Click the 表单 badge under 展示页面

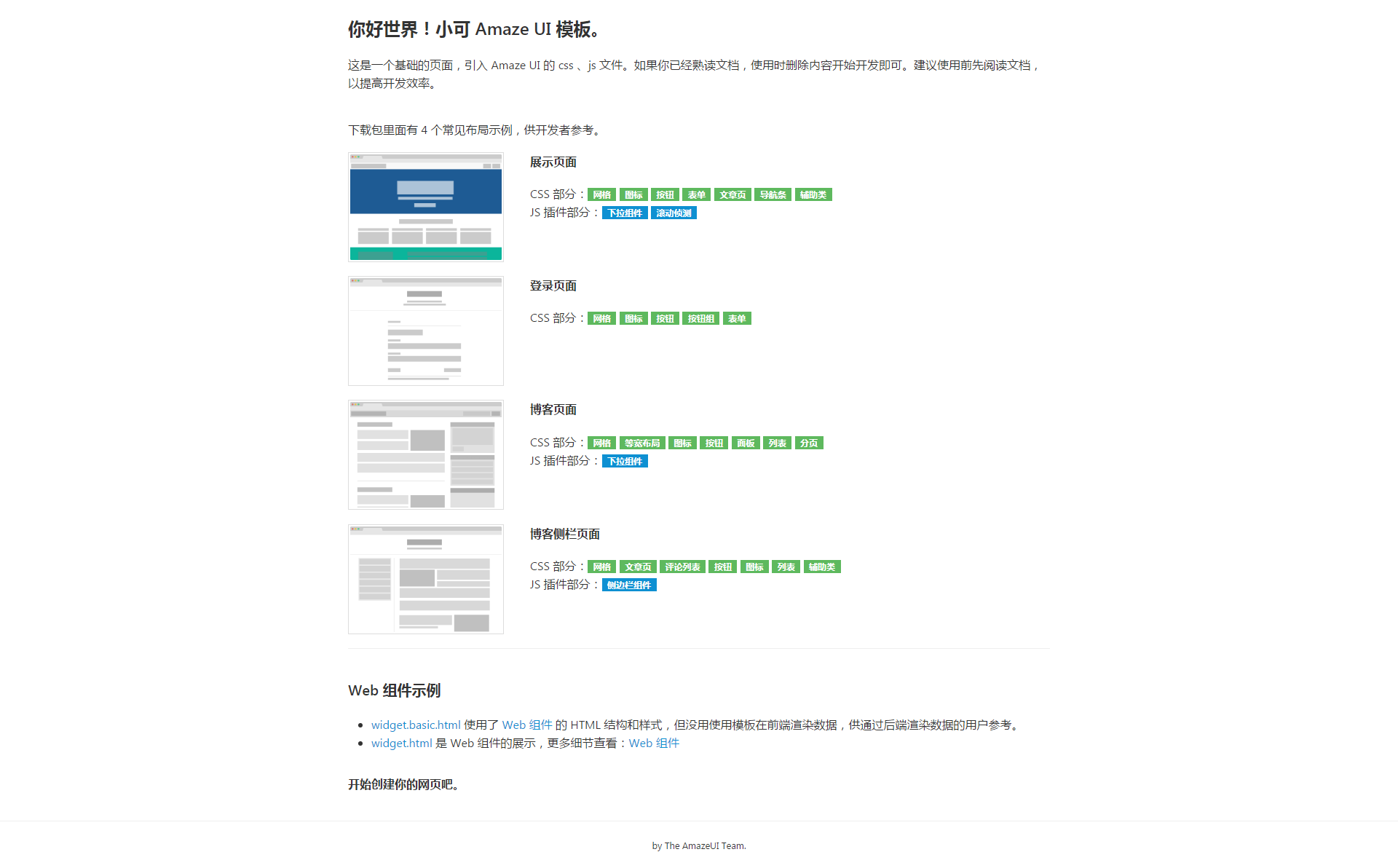[697, 194]
